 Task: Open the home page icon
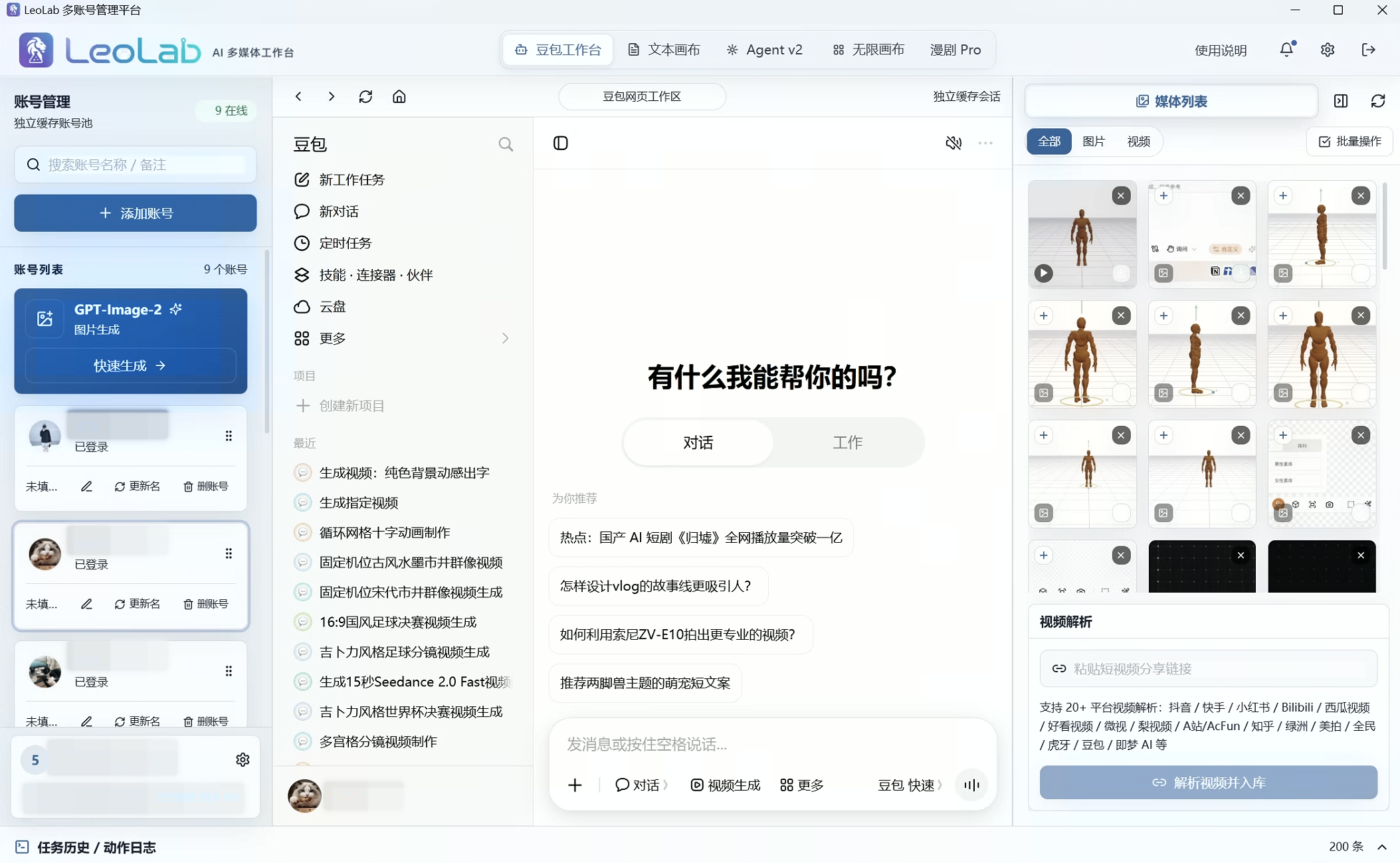click(x=399, y=96)
